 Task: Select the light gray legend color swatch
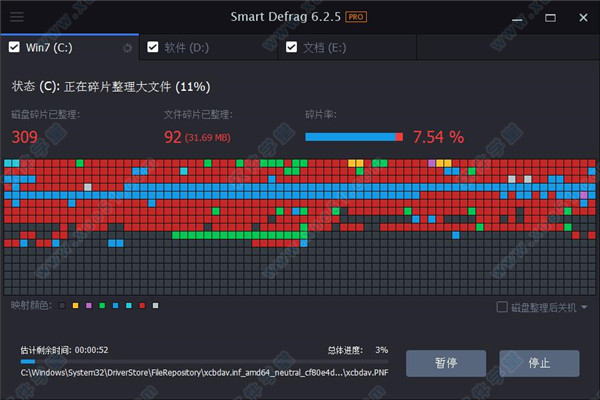pyautogui.click(x=155, y=305)
